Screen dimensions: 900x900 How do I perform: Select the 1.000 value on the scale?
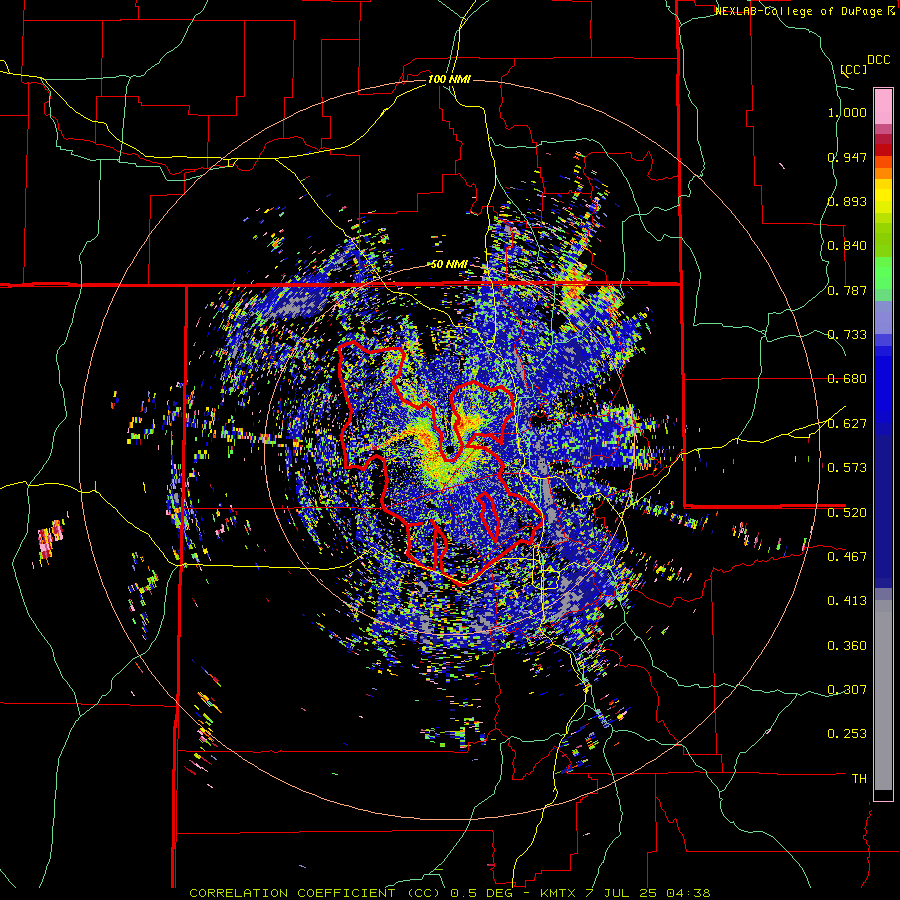point(847,112)
